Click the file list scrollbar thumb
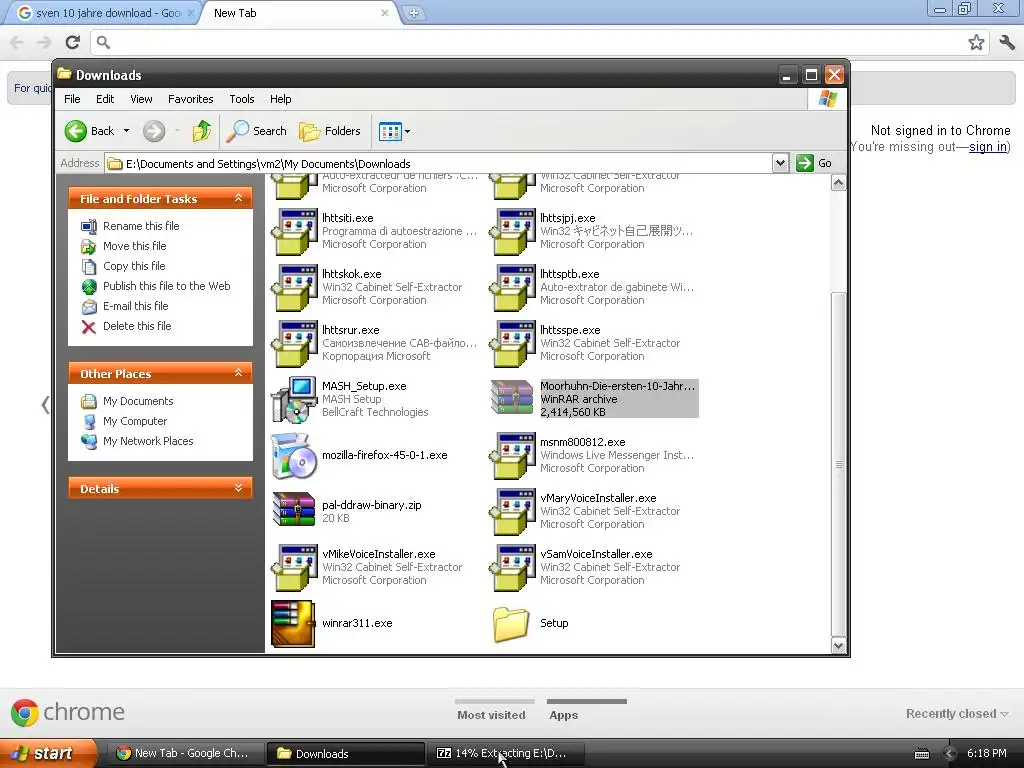 point(839,464)
